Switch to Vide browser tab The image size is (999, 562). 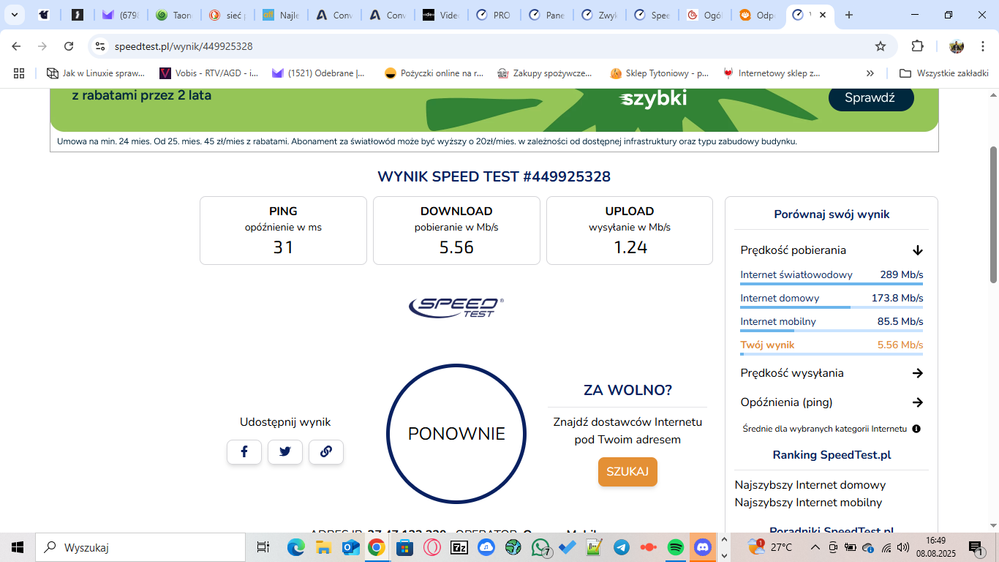pos(441,15)
